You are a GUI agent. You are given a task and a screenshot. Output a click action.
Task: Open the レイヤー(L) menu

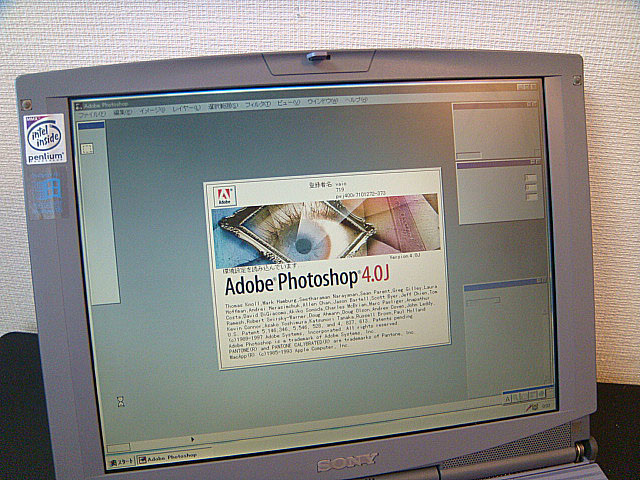click(x=186, y=109)
